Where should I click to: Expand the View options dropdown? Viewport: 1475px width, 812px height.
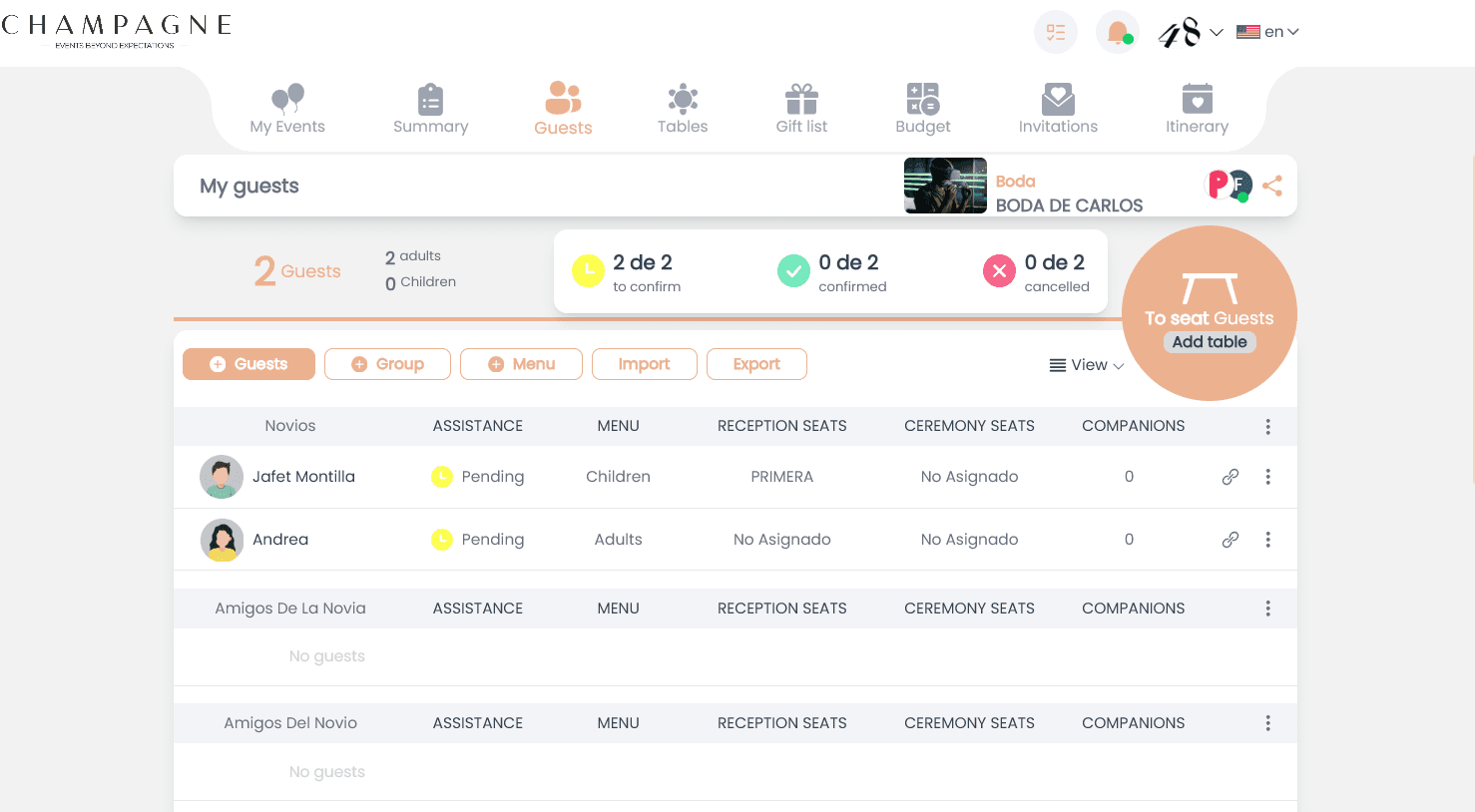pos(1086,365)
